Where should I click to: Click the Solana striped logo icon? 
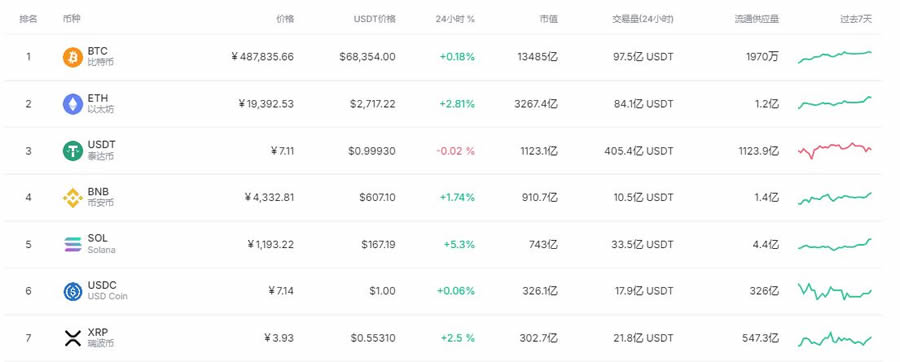(73, 244)
